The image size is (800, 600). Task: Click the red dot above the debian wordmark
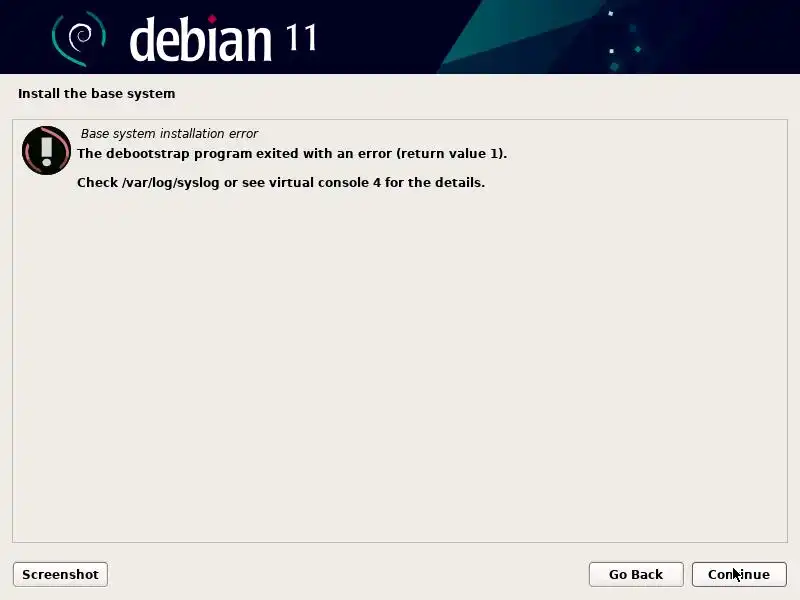(212, 19)
